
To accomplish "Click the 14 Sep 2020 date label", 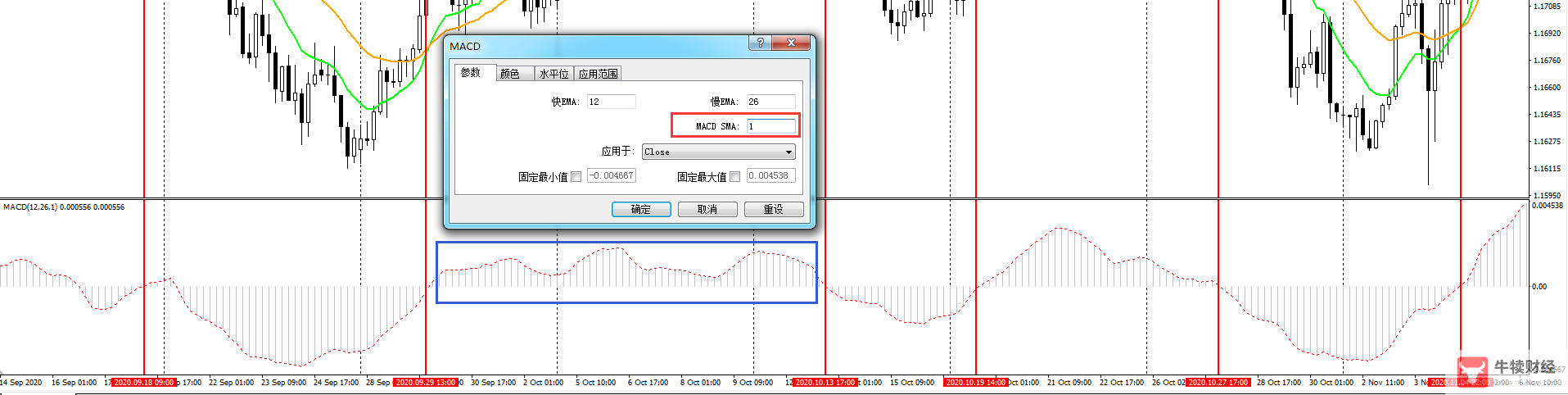I will click(21, 383).
